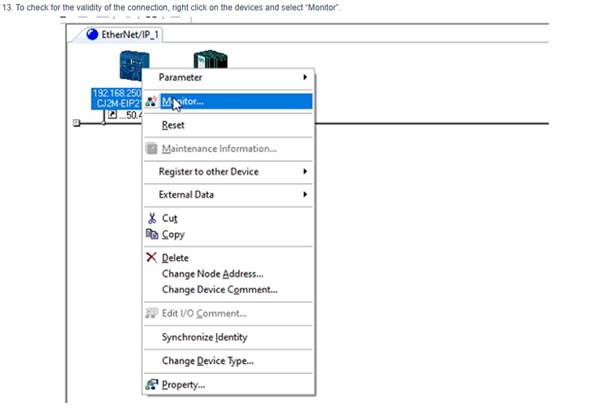The height and width of the screenshot is (416, 605).
Task: Expand the External Data submenu arrow
Action: point(305,194)
